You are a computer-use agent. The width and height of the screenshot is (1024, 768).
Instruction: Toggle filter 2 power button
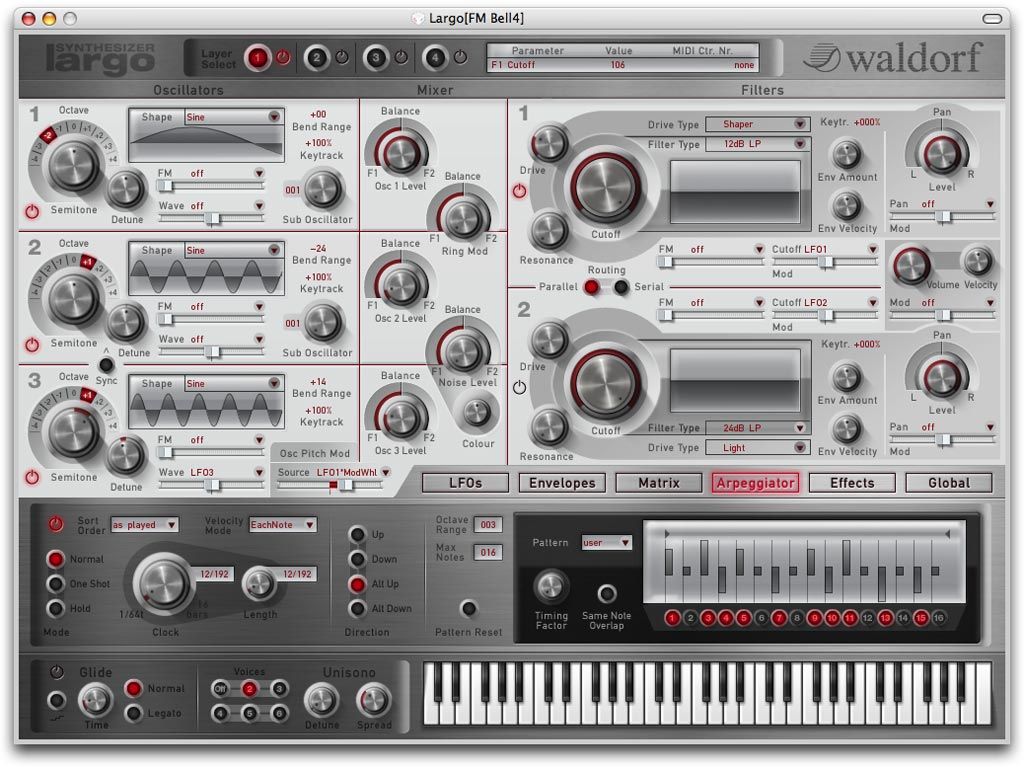click(519, 388)
